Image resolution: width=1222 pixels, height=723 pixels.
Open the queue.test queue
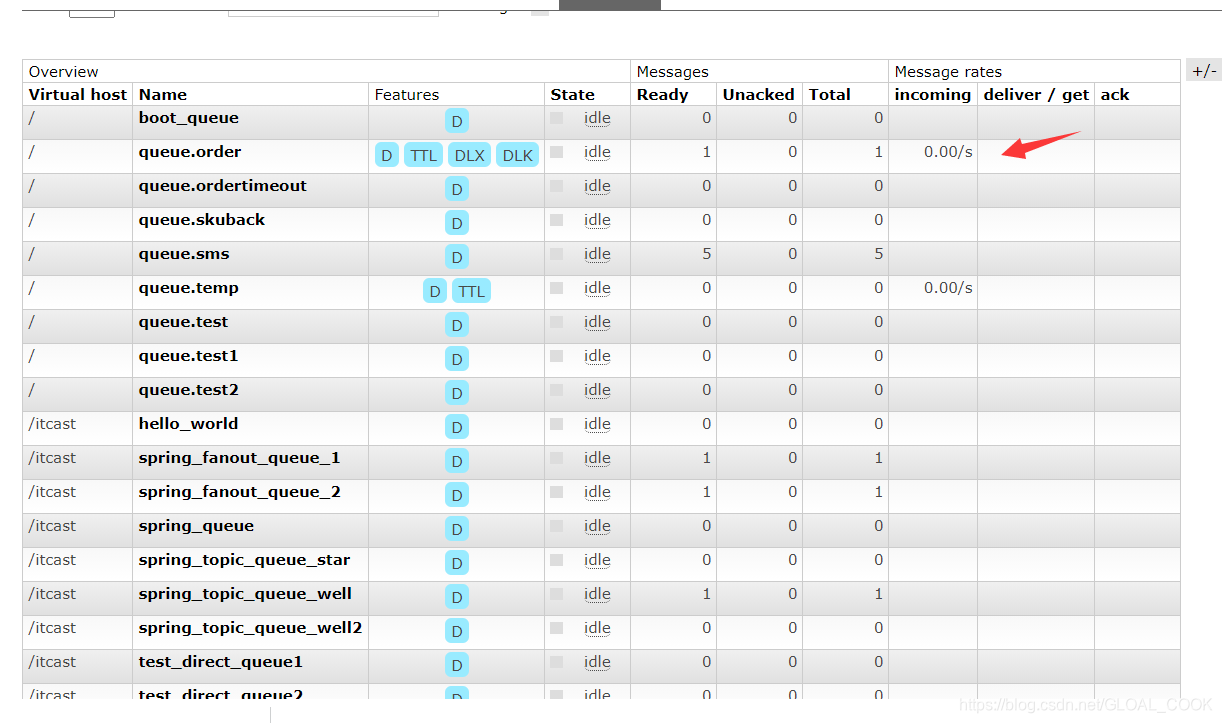pos(184,322)
